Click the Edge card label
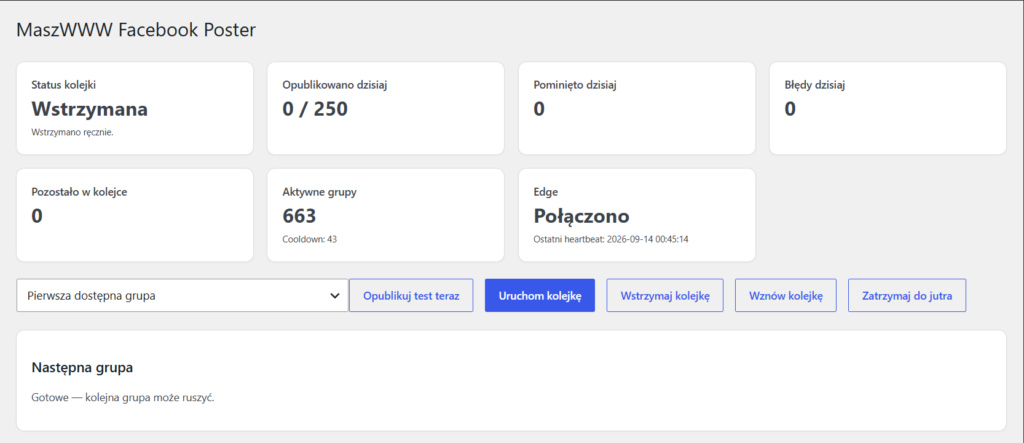This screenshot has width=1024, height=443. 545,192
